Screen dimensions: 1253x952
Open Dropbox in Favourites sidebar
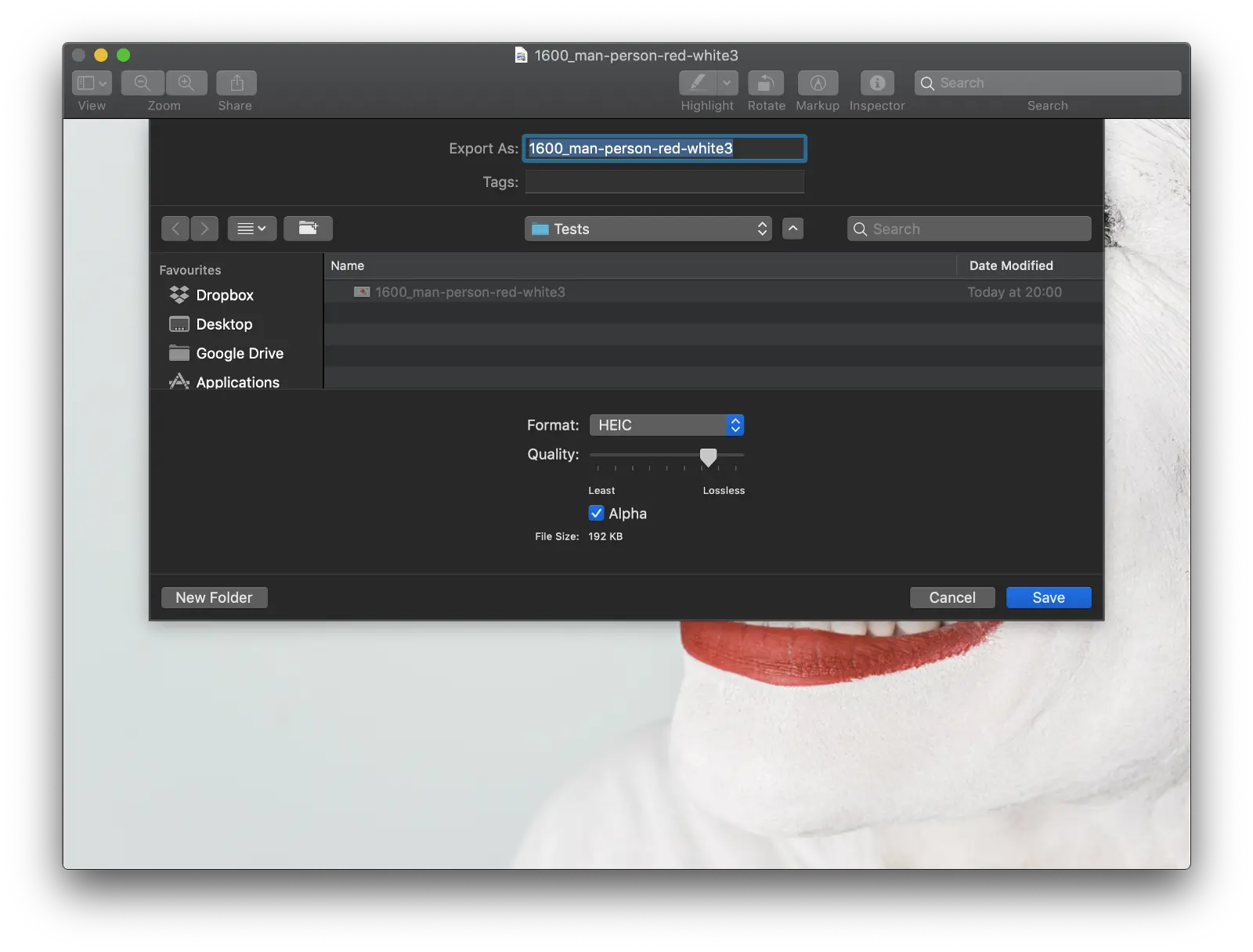point(212,295)
